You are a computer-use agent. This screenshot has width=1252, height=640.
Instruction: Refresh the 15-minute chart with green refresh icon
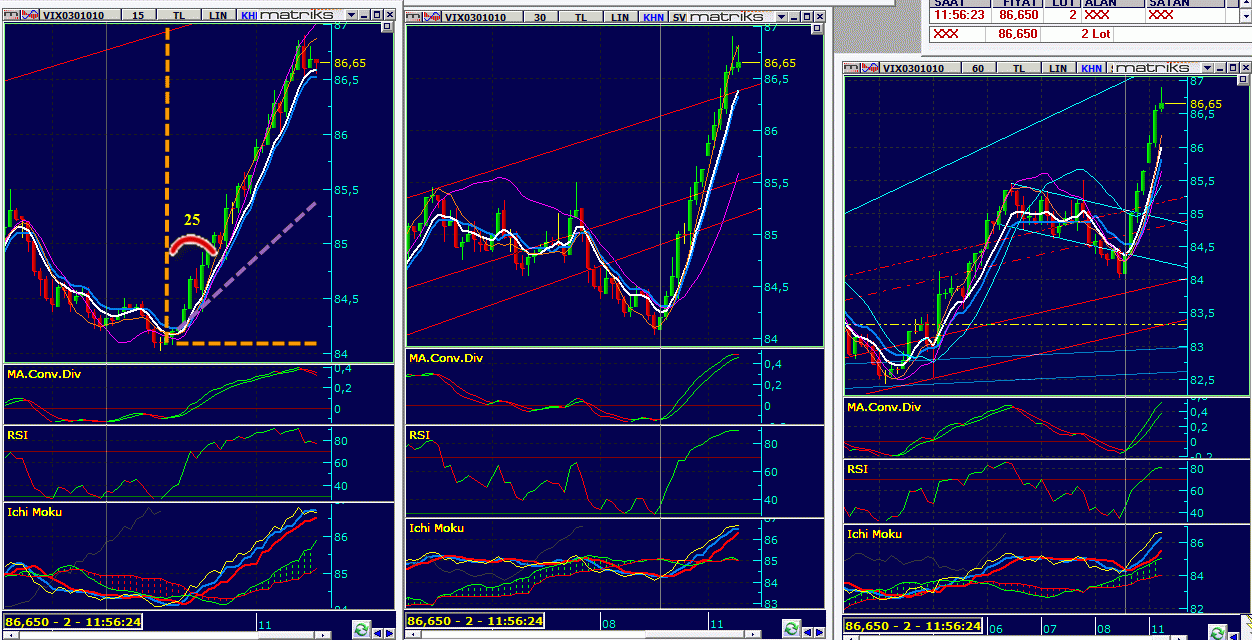point(360,629)
